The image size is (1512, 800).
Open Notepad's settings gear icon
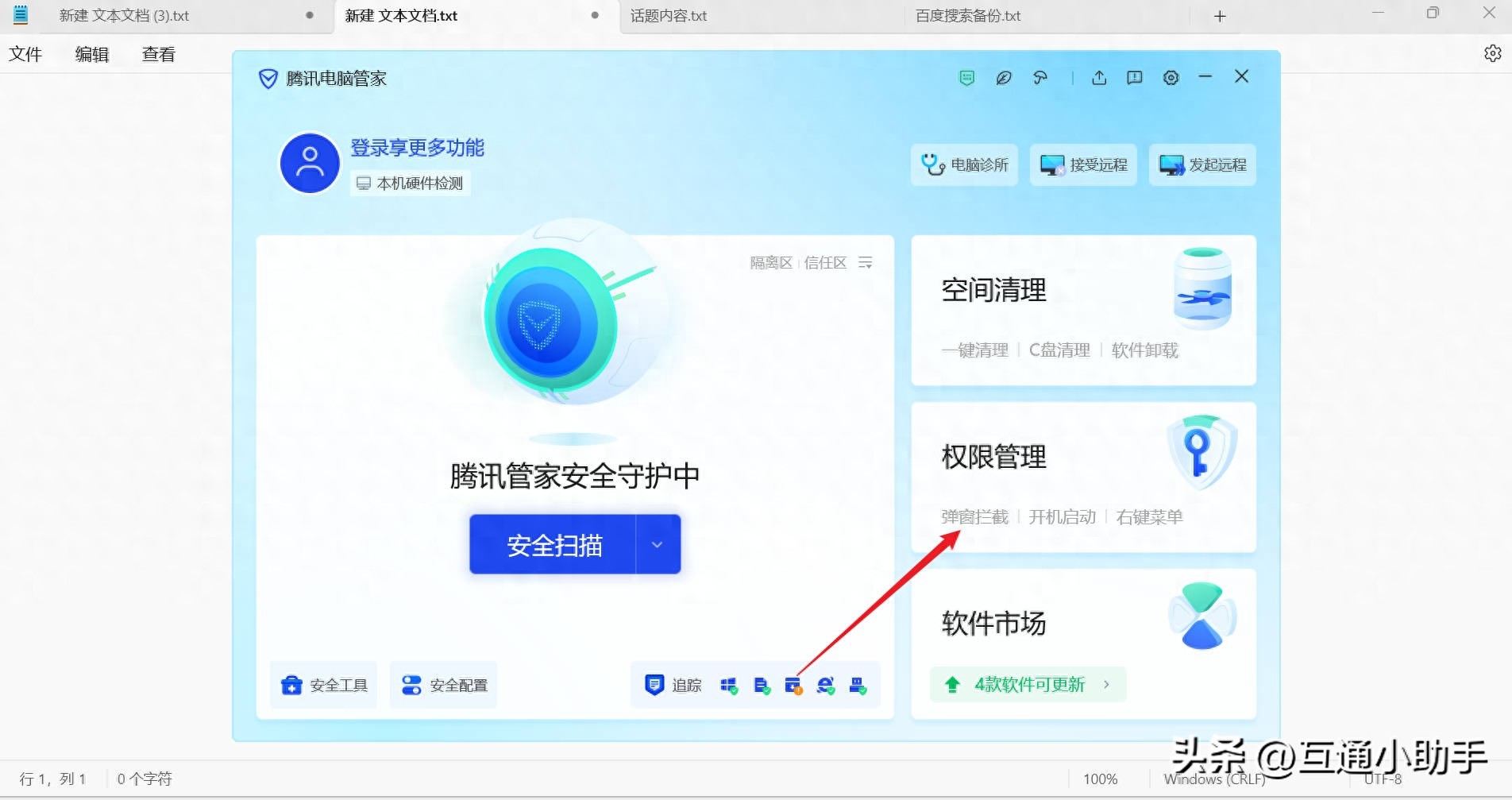pos(1491,53)
